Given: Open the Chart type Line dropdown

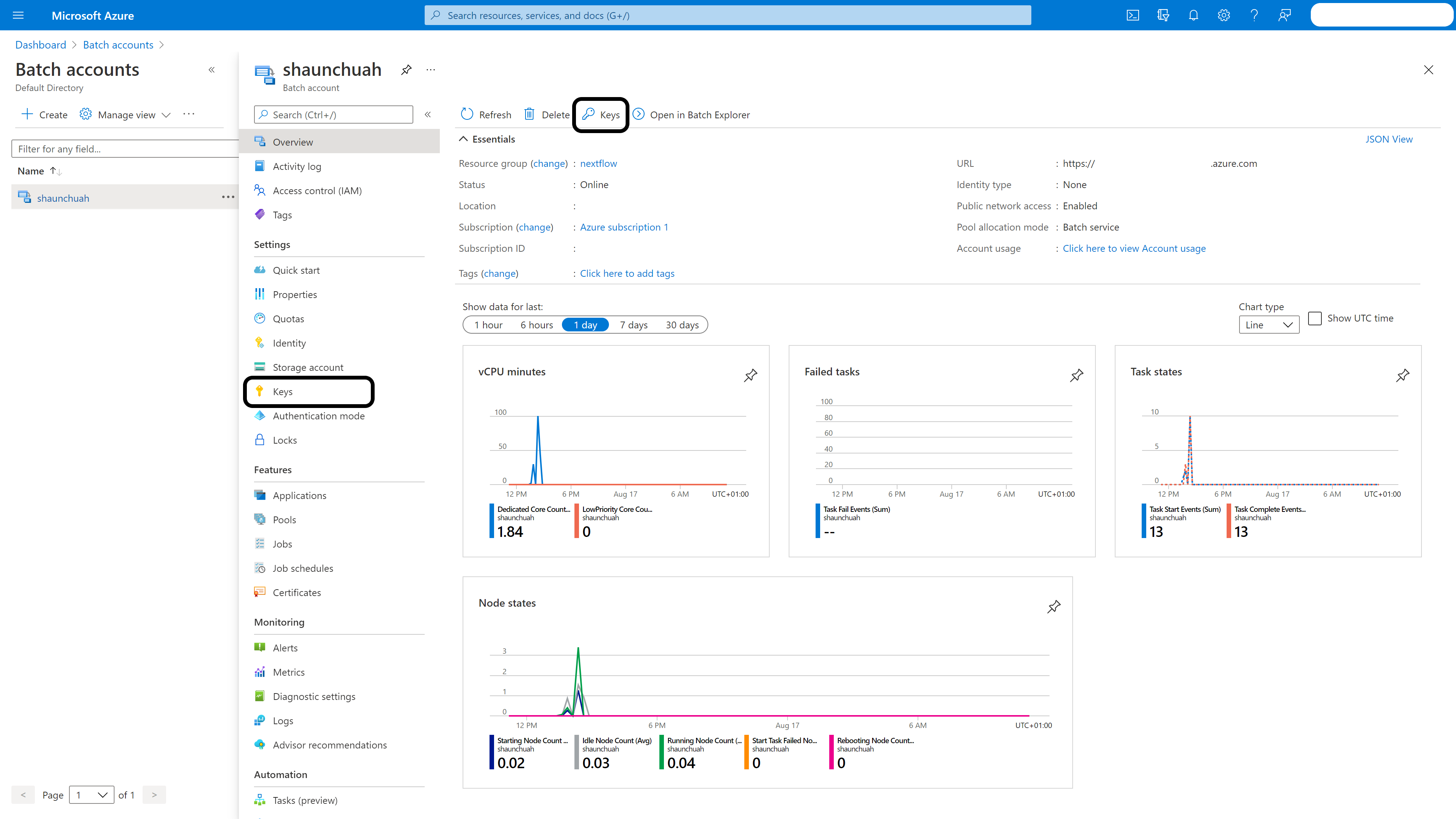Looking at the screenshot, I should [1269, 325].
